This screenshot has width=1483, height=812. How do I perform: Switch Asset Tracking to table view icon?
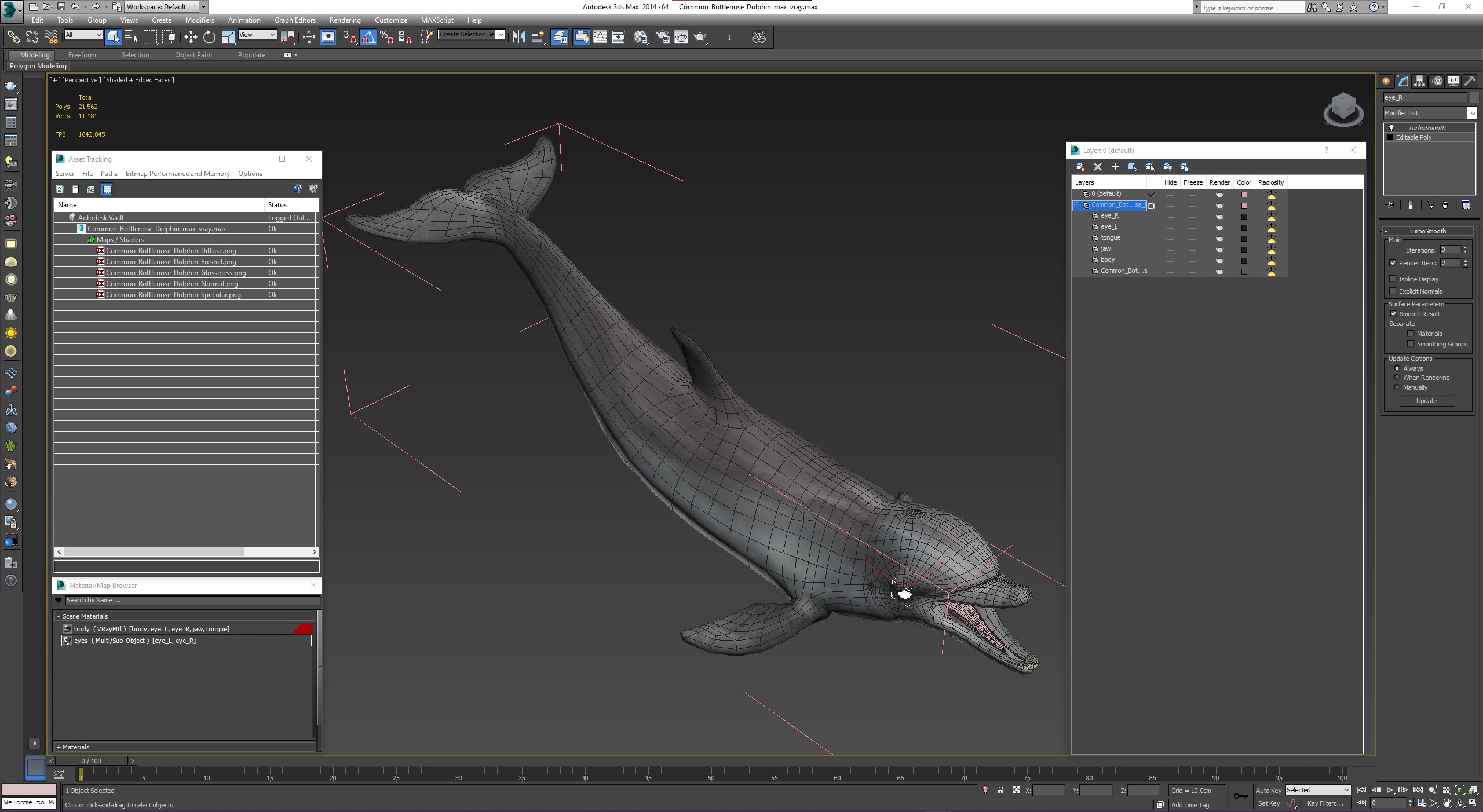click(107, 189)
